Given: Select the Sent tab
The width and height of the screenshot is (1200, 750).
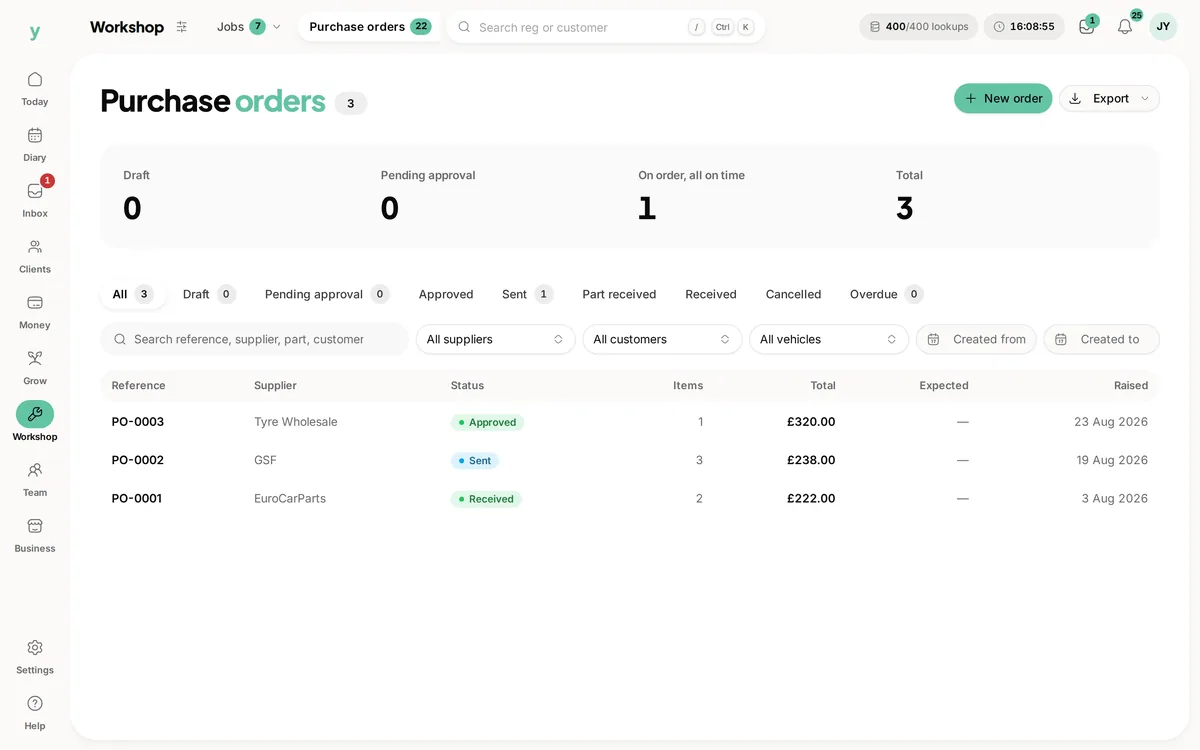Looking at the screenshot, I should (527, 294).
